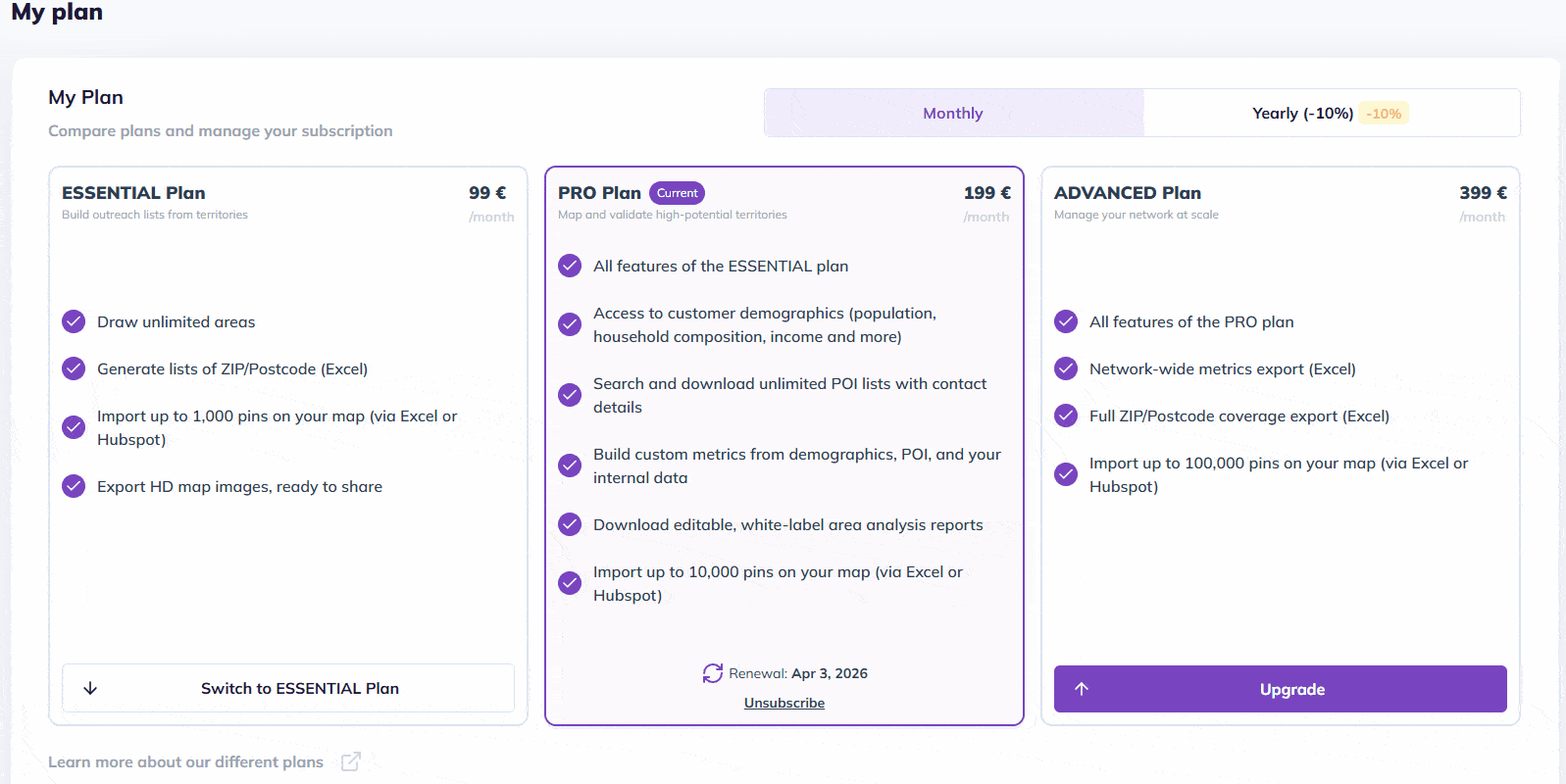Click the down arrow icon on Switch button
Viewport: 1566px width, 784px height.
90,688
